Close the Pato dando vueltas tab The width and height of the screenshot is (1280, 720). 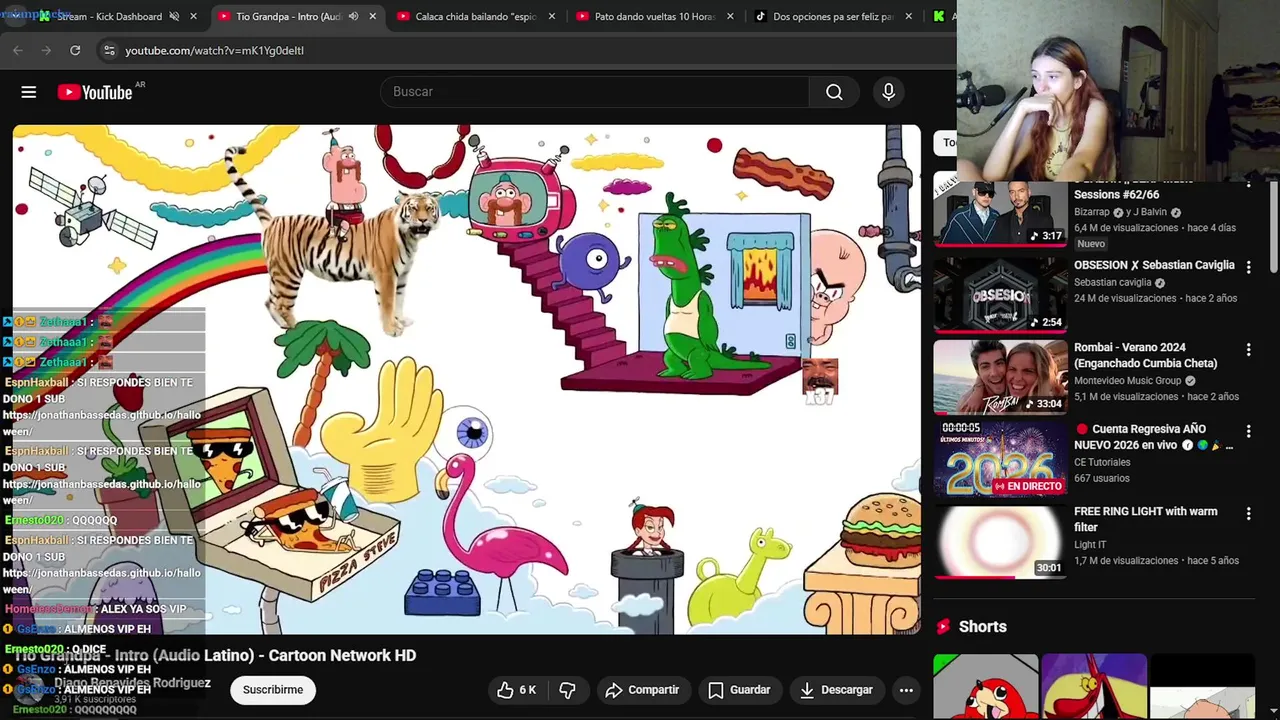(x=730, y=16)
